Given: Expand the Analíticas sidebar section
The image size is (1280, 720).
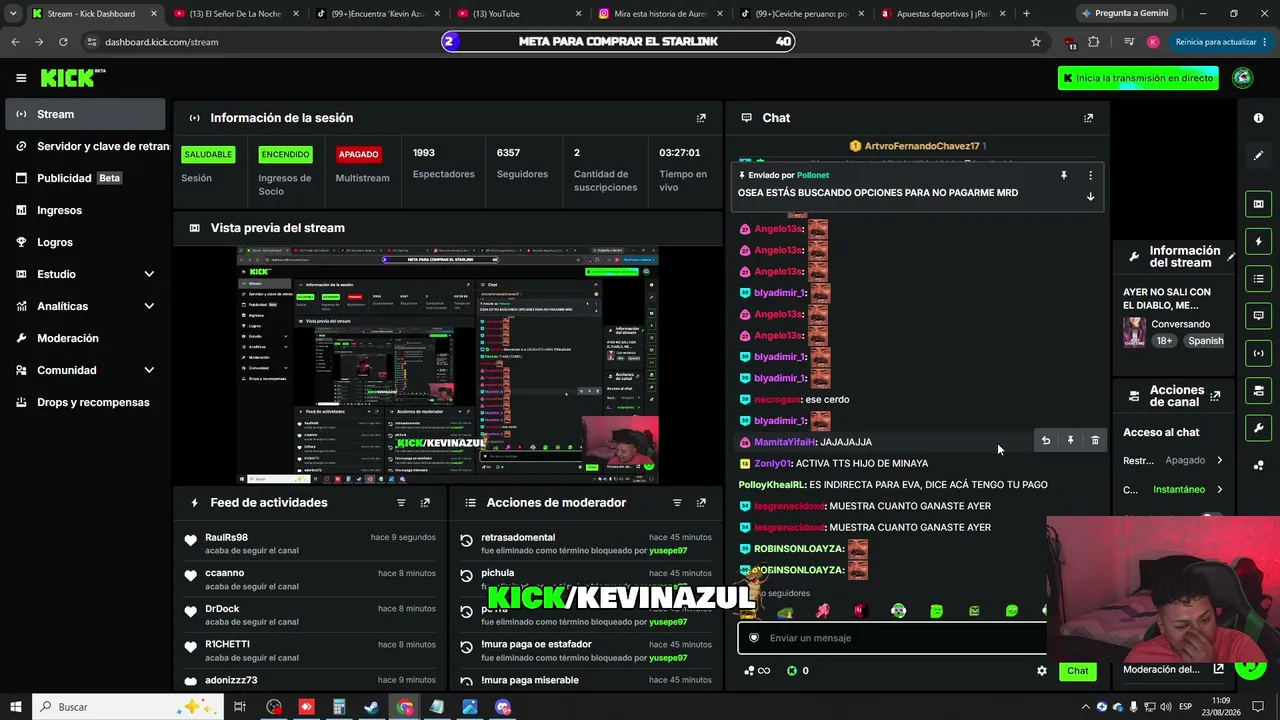Looking at the screenshot, I should coord(149,306).
